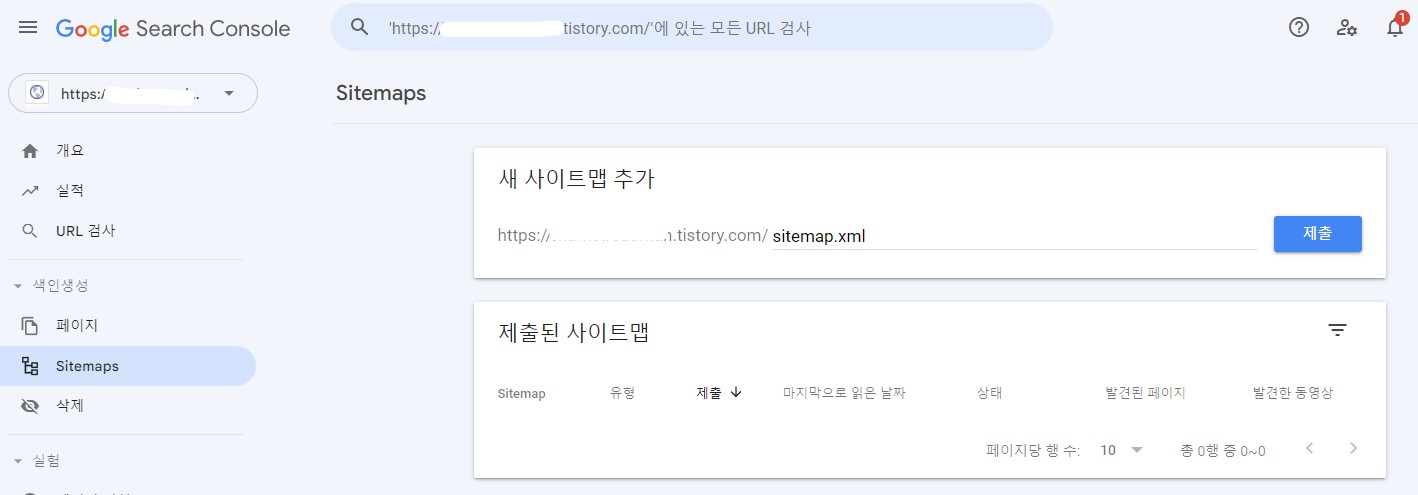Screen dimensions: 1418x495
Task: Open URL 검사 in the sidebar
Action: click(x=128, y=231)
